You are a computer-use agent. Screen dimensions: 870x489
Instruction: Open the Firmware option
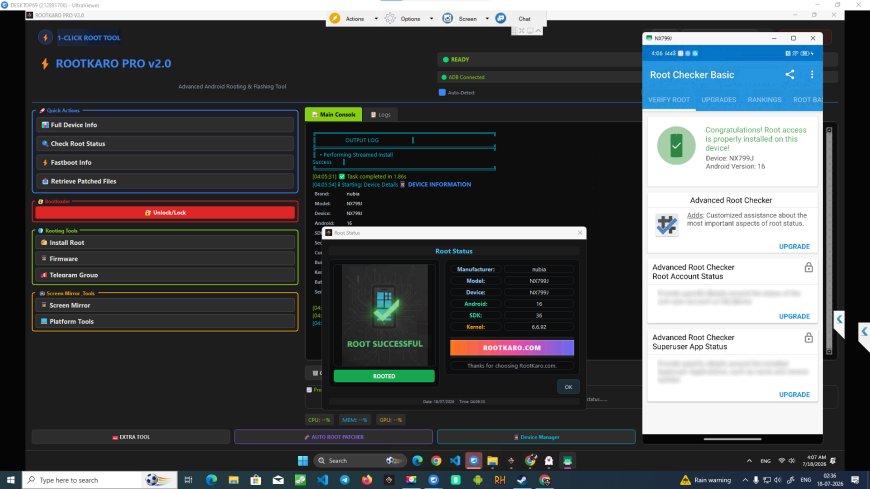pyautogui.click(x=165, y=259)
